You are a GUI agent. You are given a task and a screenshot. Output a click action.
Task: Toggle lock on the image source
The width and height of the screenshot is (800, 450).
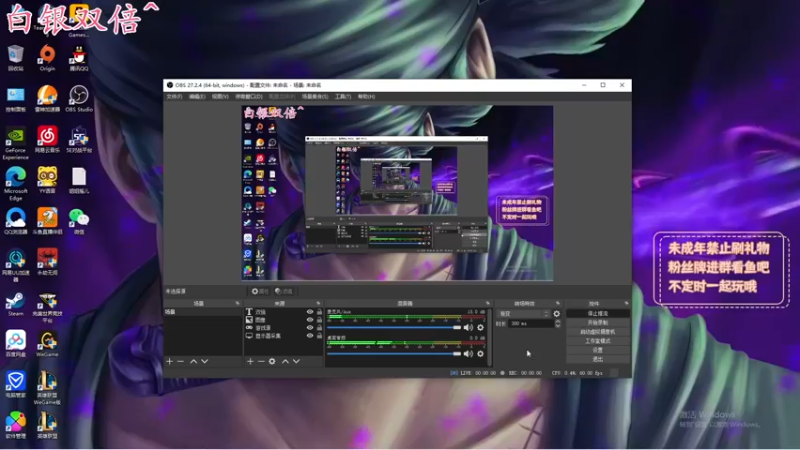pos(319,320)
